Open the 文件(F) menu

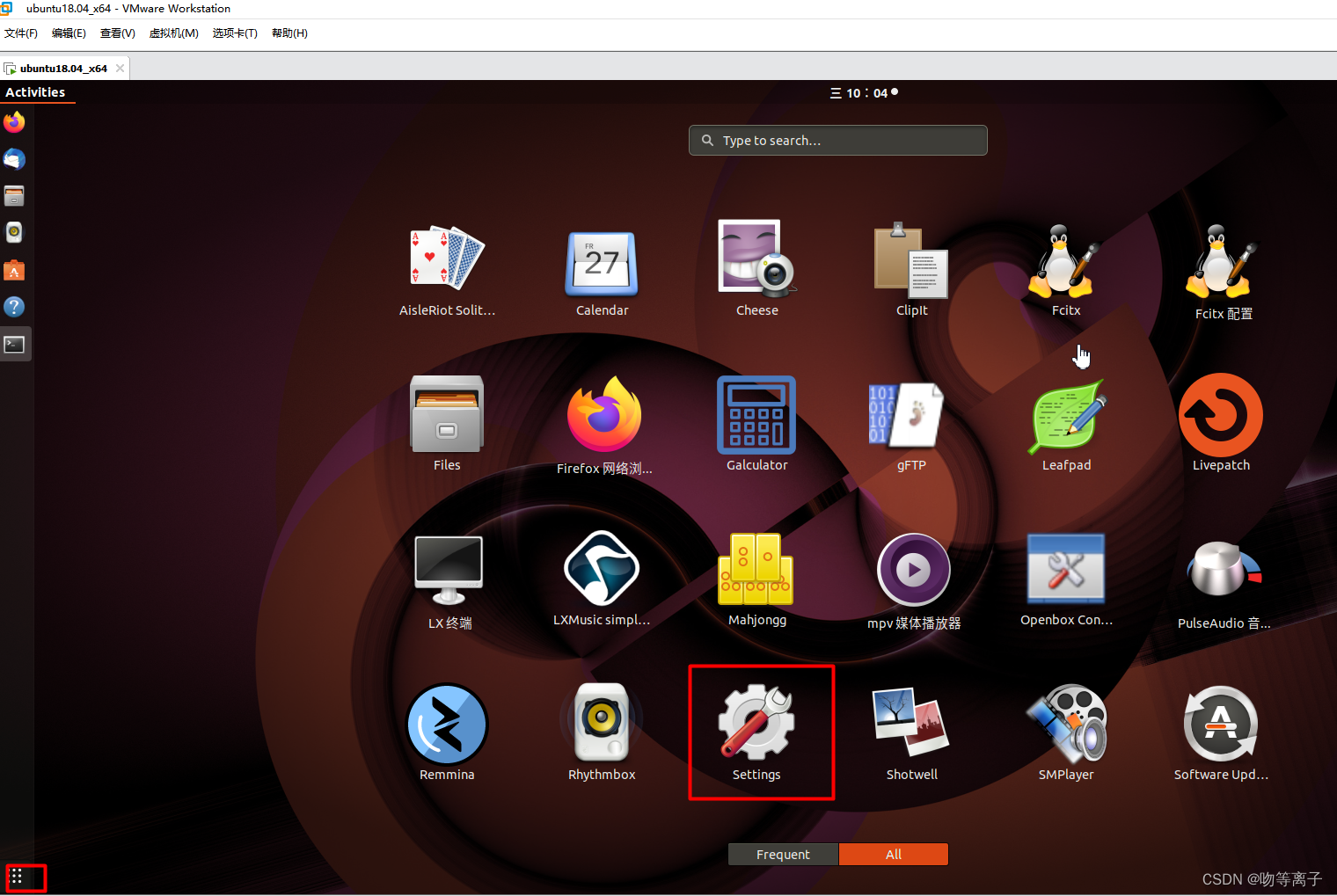(21, 33)
